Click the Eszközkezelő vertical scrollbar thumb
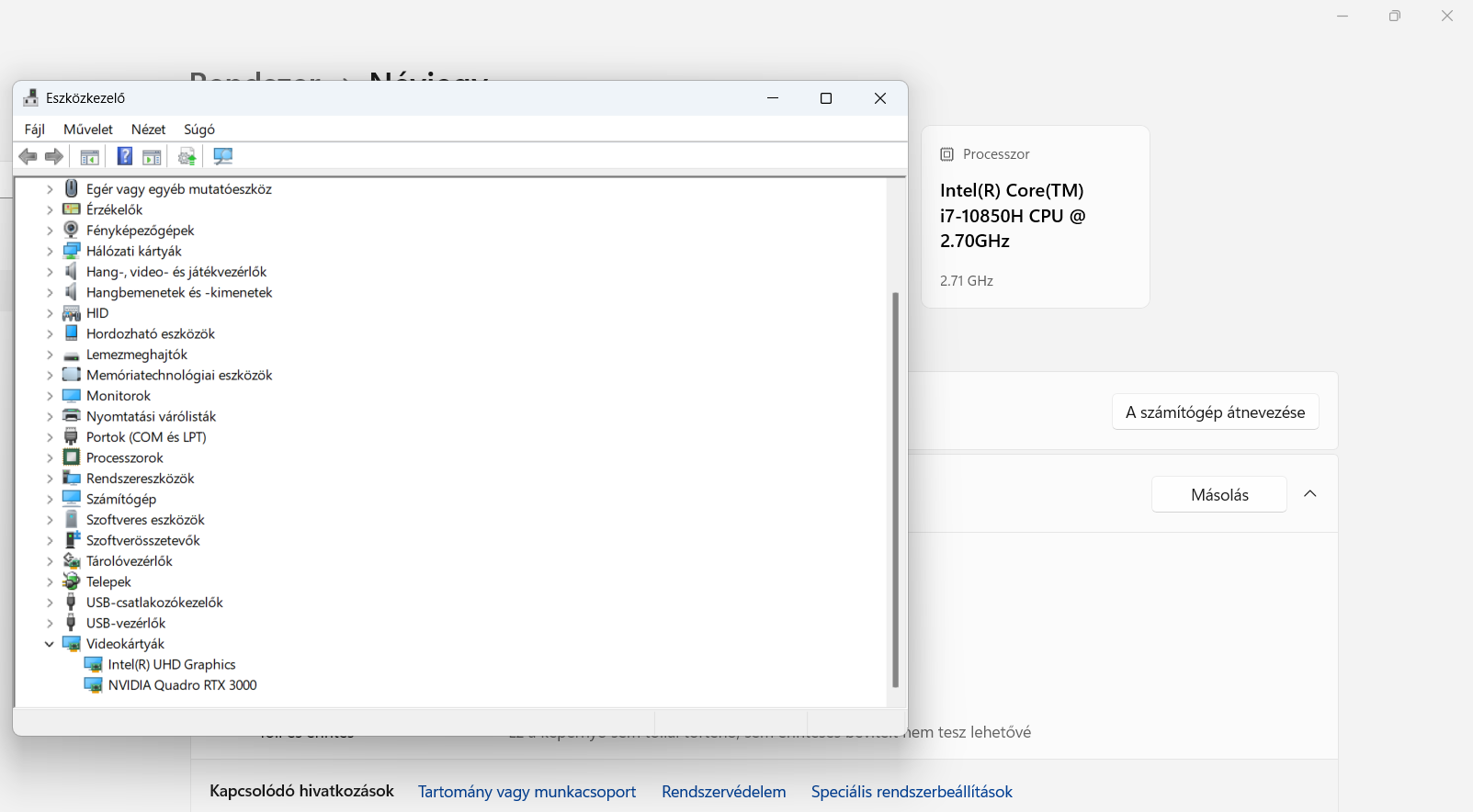1473x812 pixels. pos(895,490)
